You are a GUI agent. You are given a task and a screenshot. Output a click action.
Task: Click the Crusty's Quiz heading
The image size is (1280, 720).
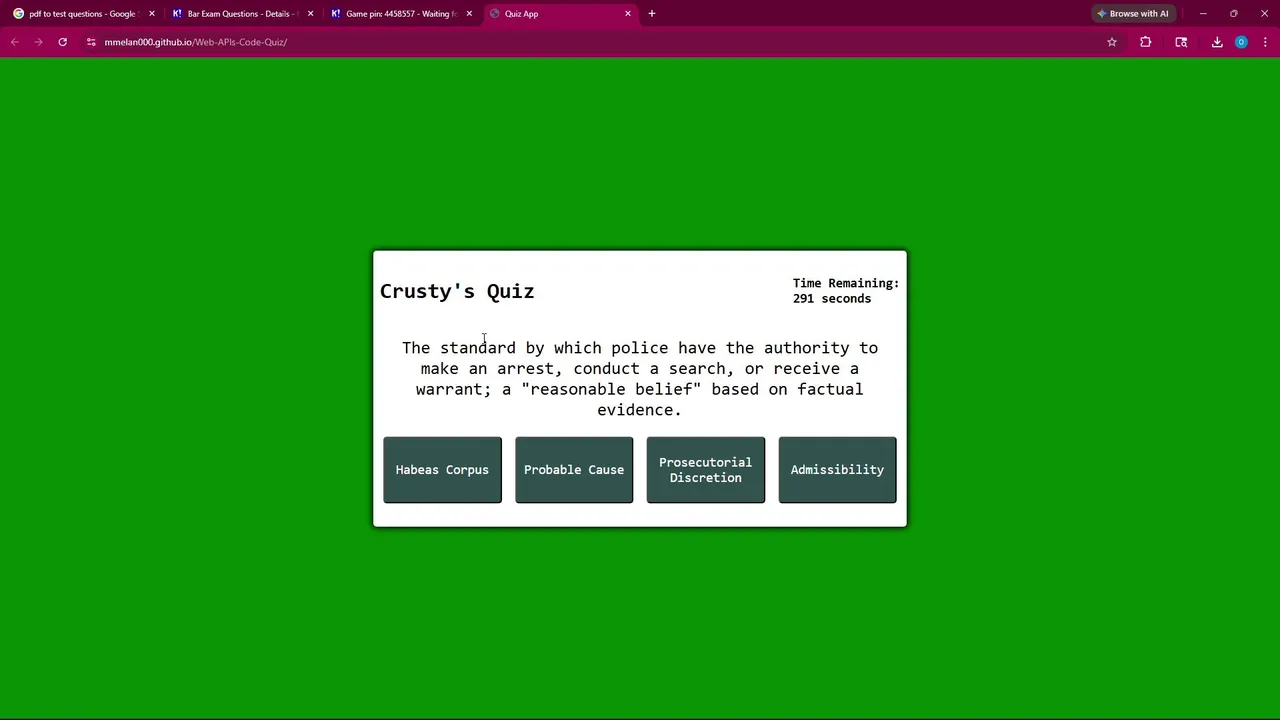(x=457, y=292)
